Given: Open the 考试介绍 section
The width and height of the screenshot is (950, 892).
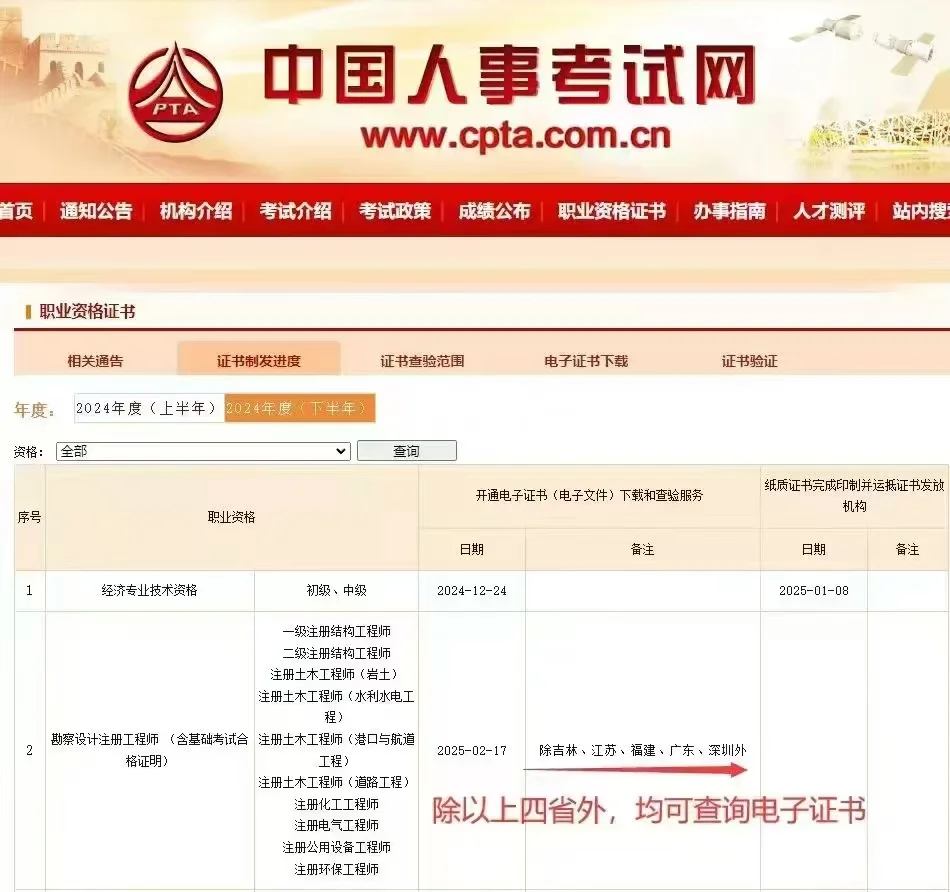Looking at the screenshot, I should [295, 211].
